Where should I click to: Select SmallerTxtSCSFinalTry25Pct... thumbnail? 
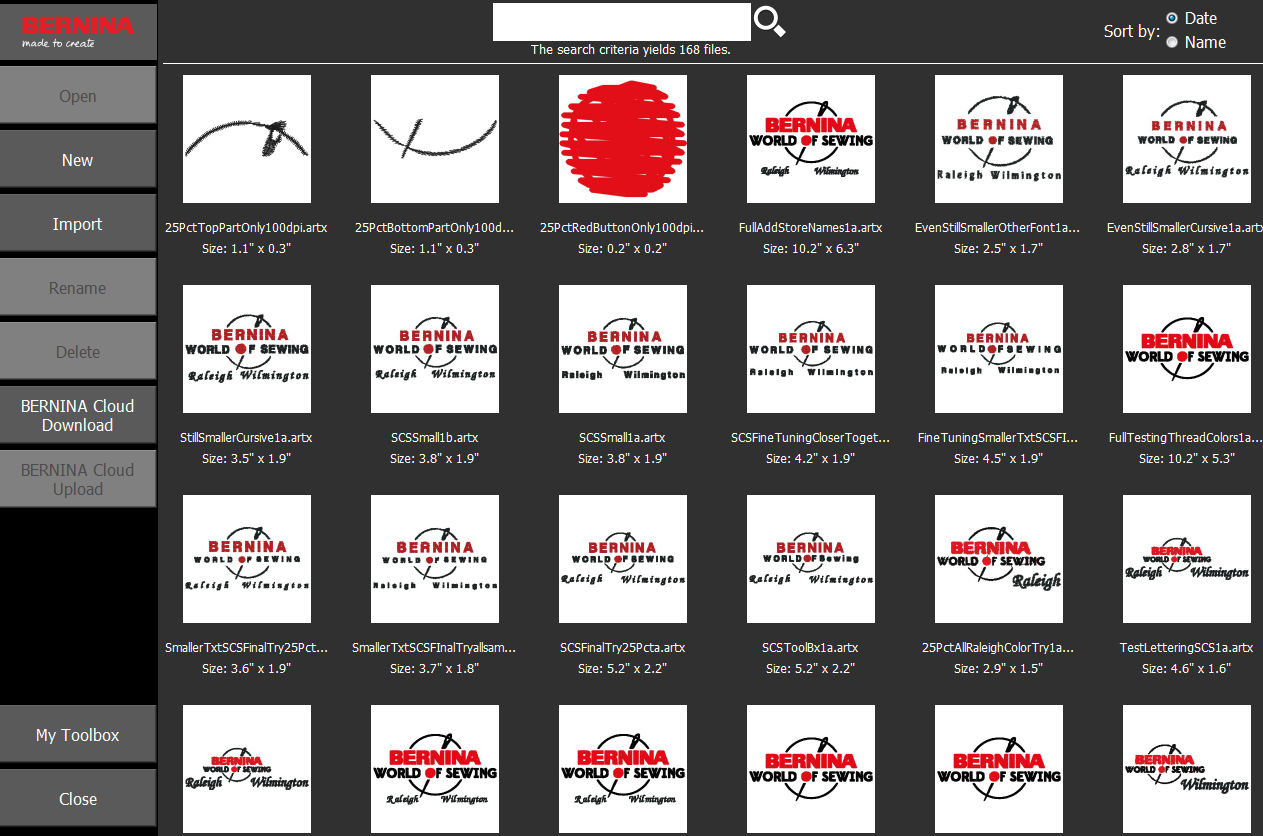pos(247,559)
